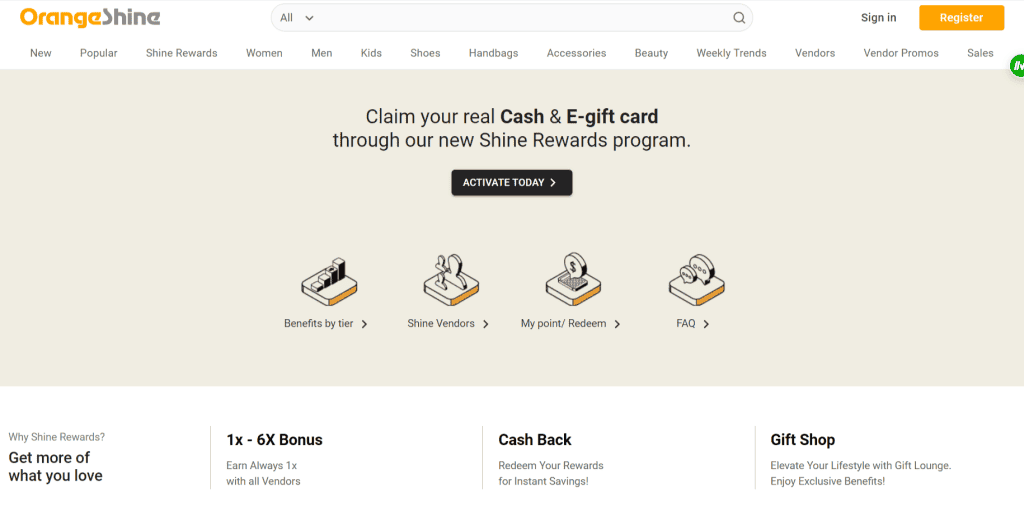Image resolution: width=1024 pixels, height=530 pixels.
Task: Go to the OrangeShine logo home
Action: click(x=90, y=18)
